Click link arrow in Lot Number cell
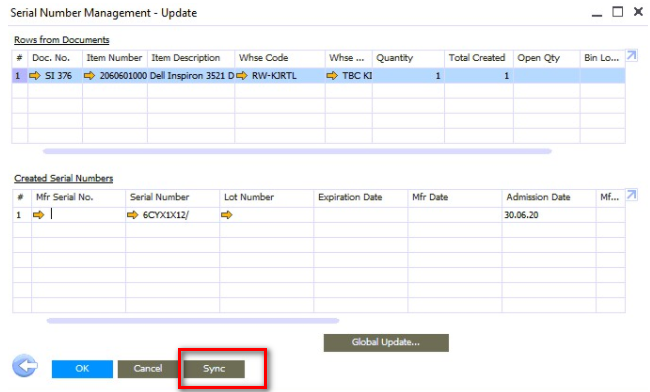Image resolution: width=650 pixels, height=392 pixels. [x=226, y=215]
